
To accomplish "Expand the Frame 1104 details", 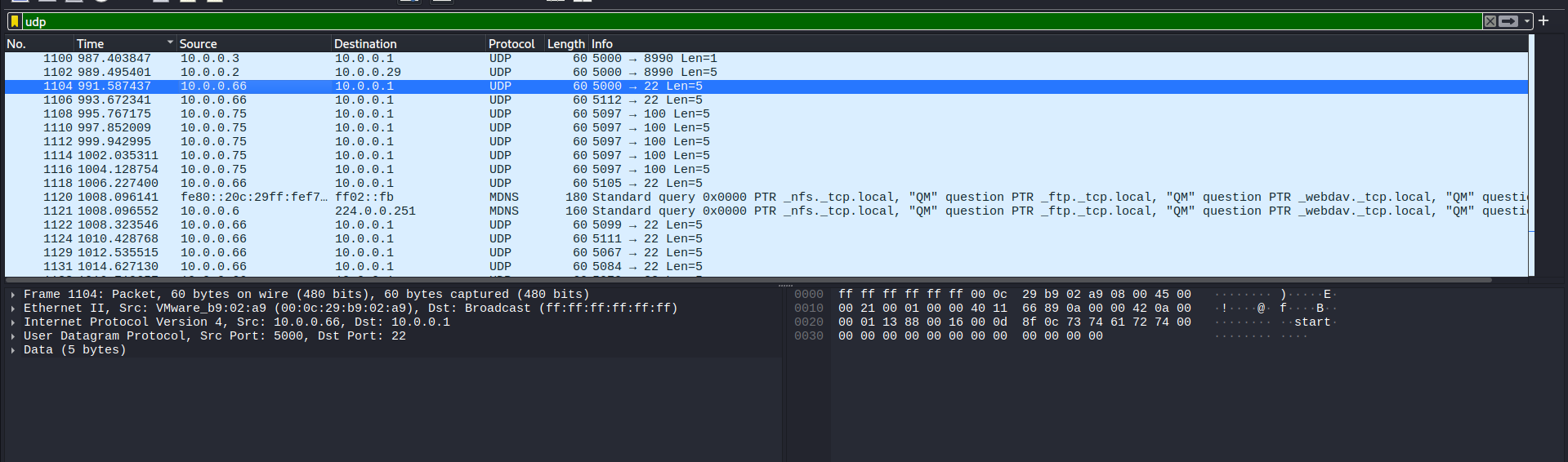I will click(13, 295).
